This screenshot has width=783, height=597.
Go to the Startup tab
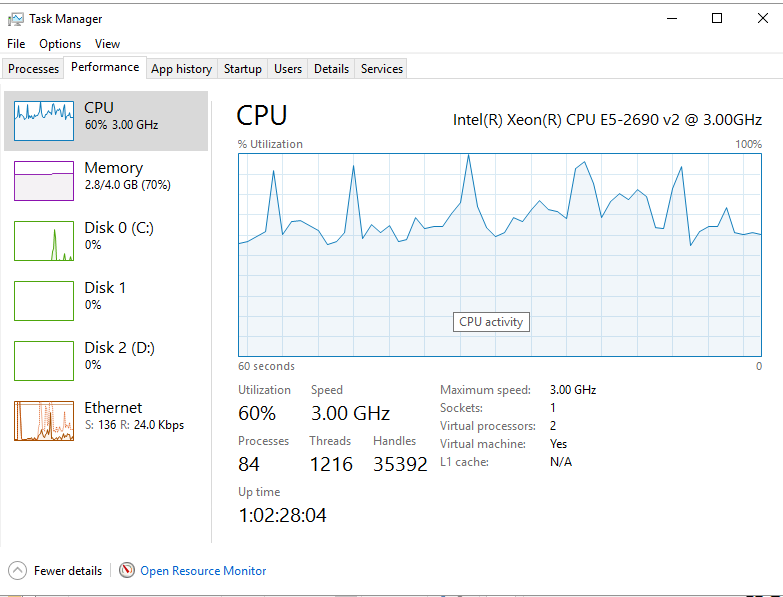tap(243, 69)
